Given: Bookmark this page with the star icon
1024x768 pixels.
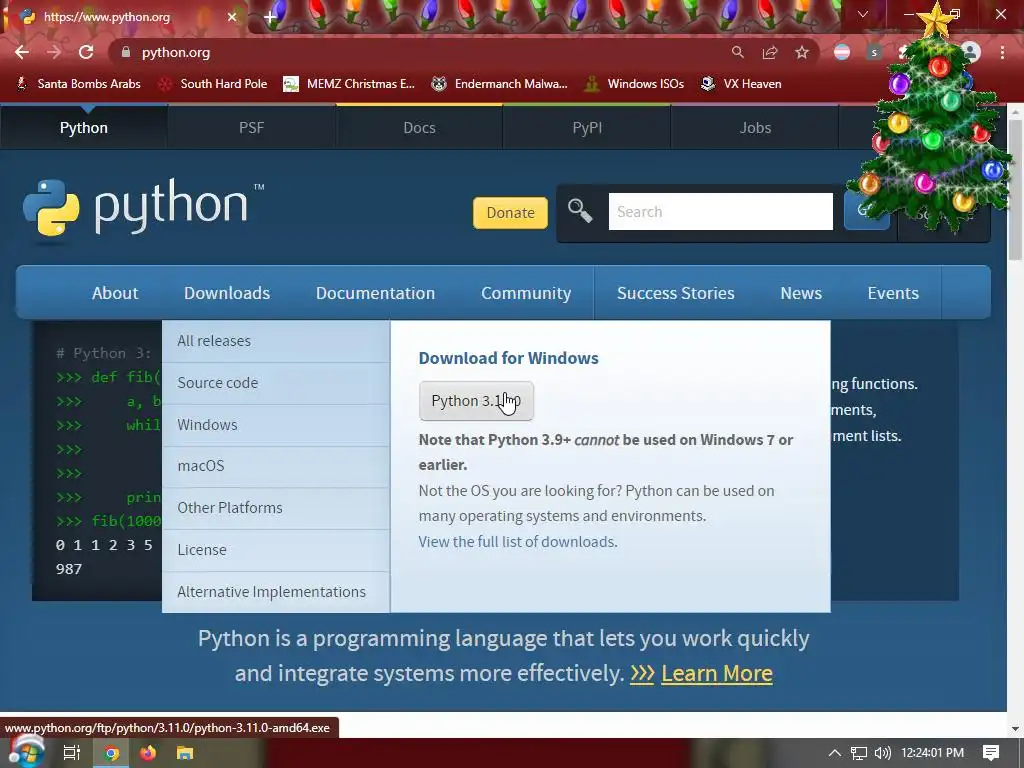Looking at the screenshot, I should point(802,52).
